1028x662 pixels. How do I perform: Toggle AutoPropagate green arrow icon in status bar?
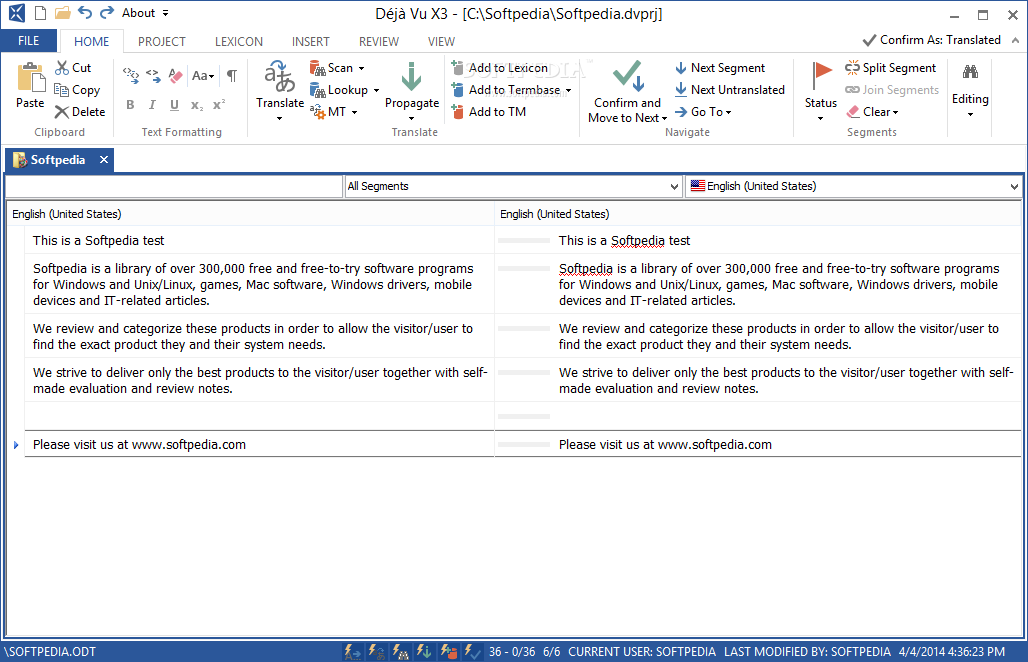[x=424, y=652]
